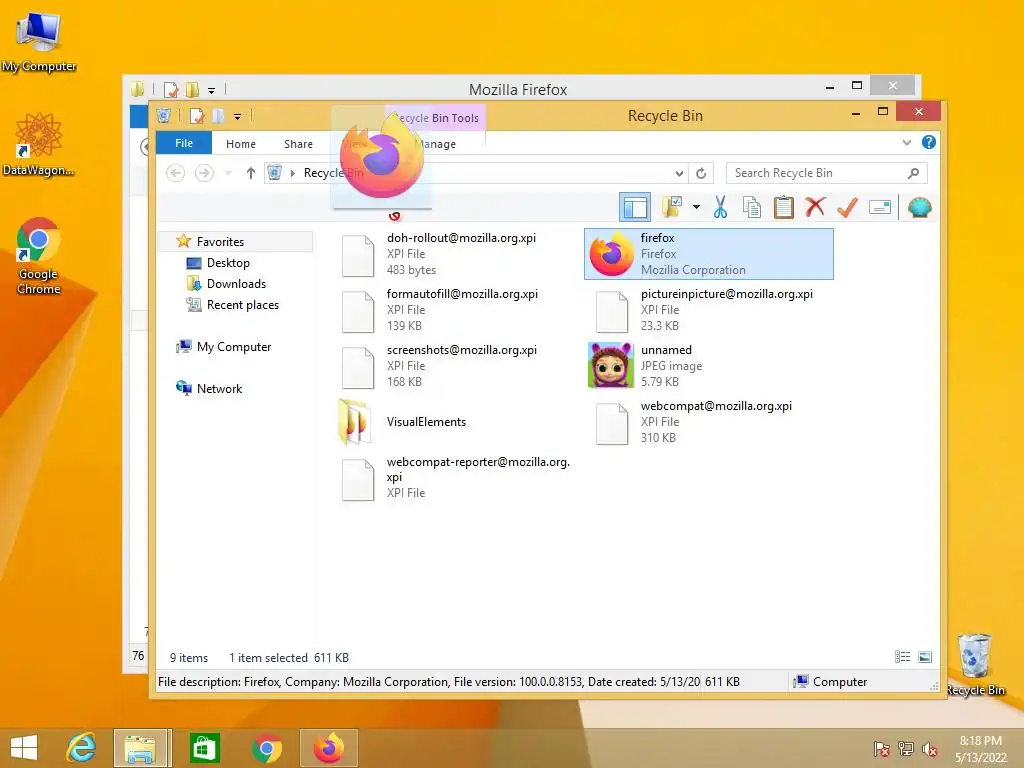
Task: Expand the ribbon with the chevron
Action: (906, 142)
